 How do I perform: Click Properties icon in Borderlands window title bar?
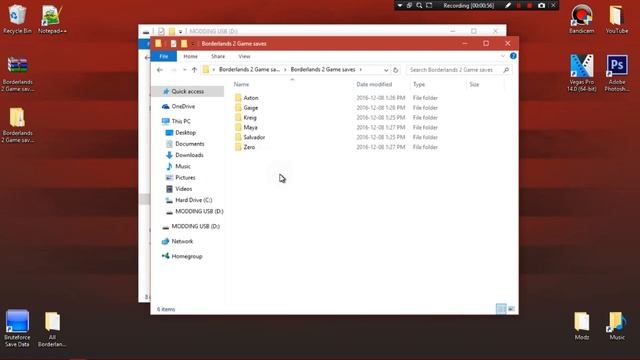pyautogui.click(x=173, y=44)
